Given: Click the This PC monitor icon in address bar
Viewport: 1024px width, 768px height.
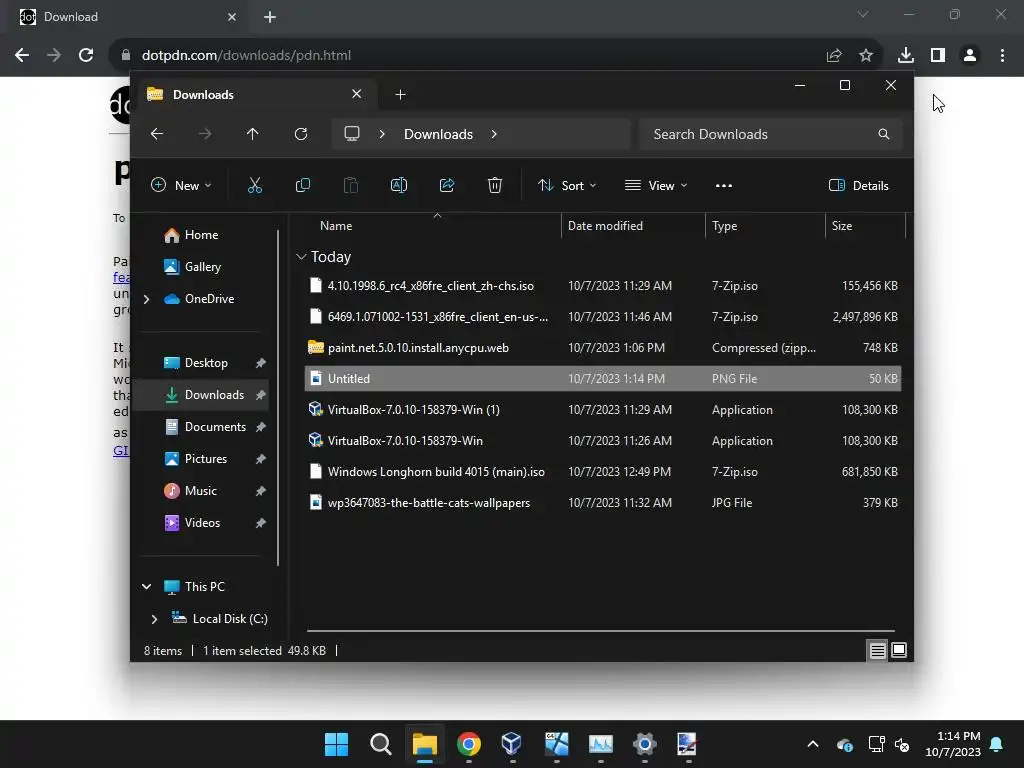Looking at the screenshot, I should click(352, 134).
